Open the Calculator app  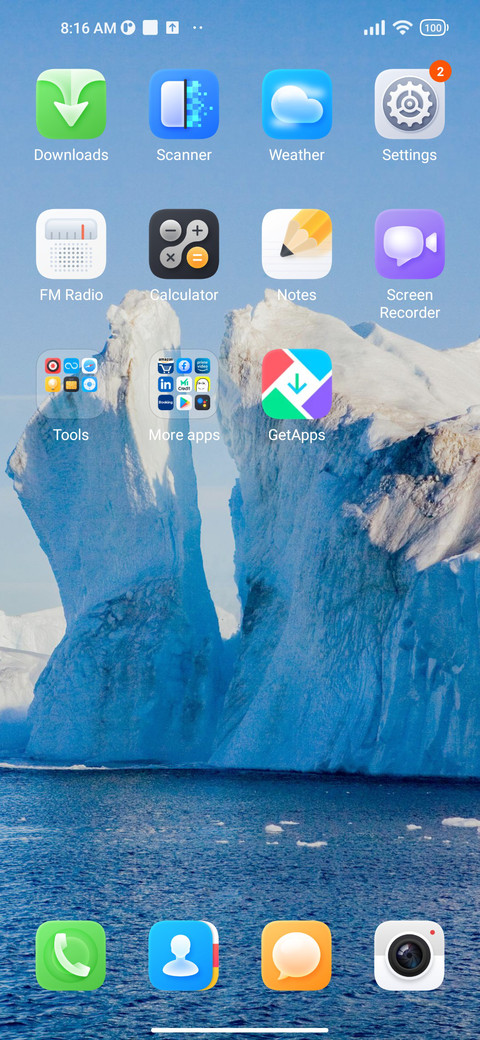184,244
